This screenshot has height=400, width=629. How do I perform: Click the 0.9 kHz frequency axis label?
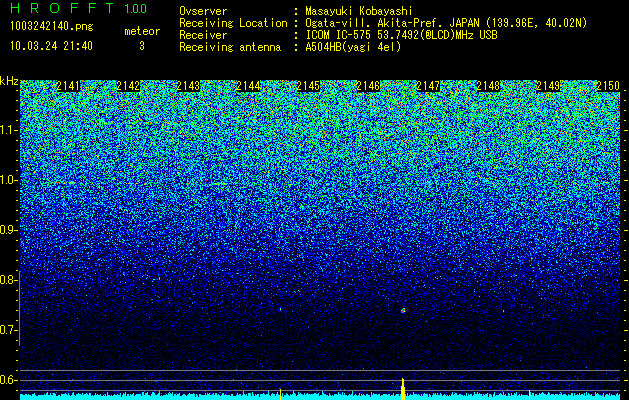[8, 230]
